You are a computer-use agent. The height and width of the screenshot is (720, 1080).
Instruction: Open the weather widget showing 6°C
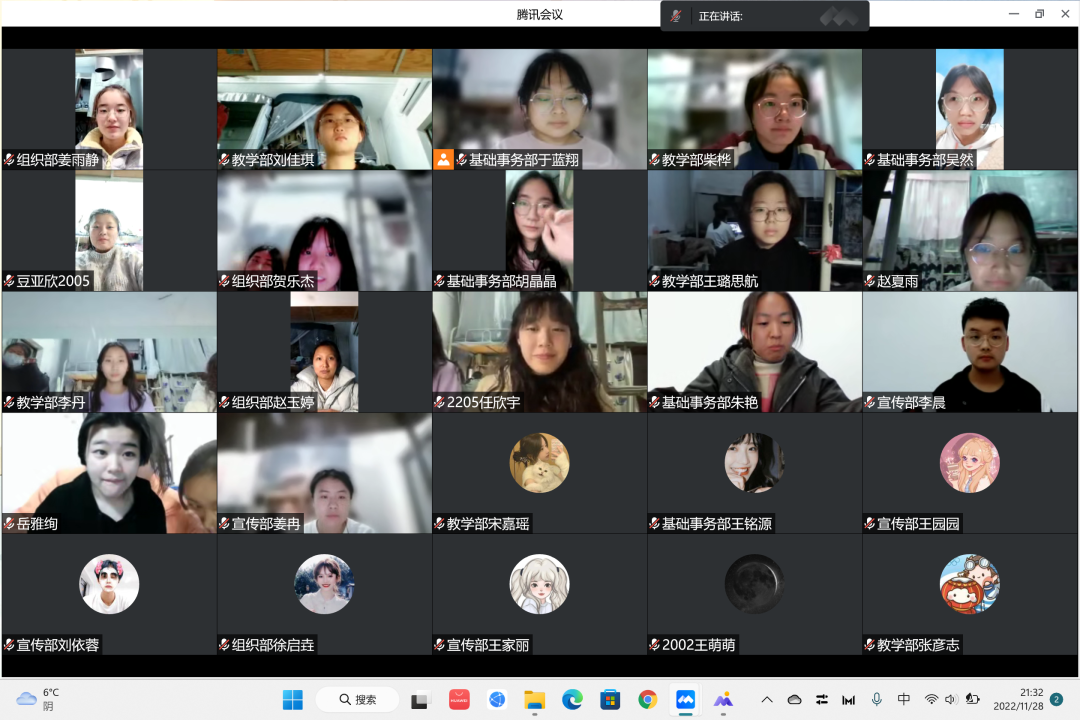click(38, 699)
